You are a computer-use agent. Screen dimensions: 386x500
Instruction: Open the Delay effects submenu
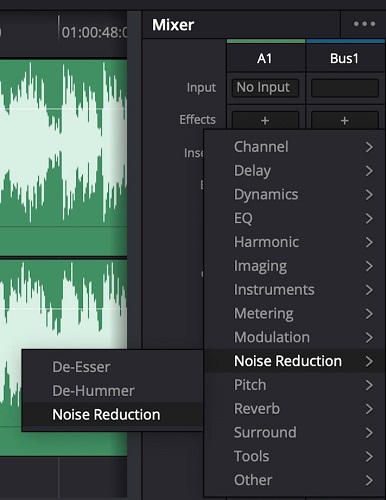coord(294,171)
